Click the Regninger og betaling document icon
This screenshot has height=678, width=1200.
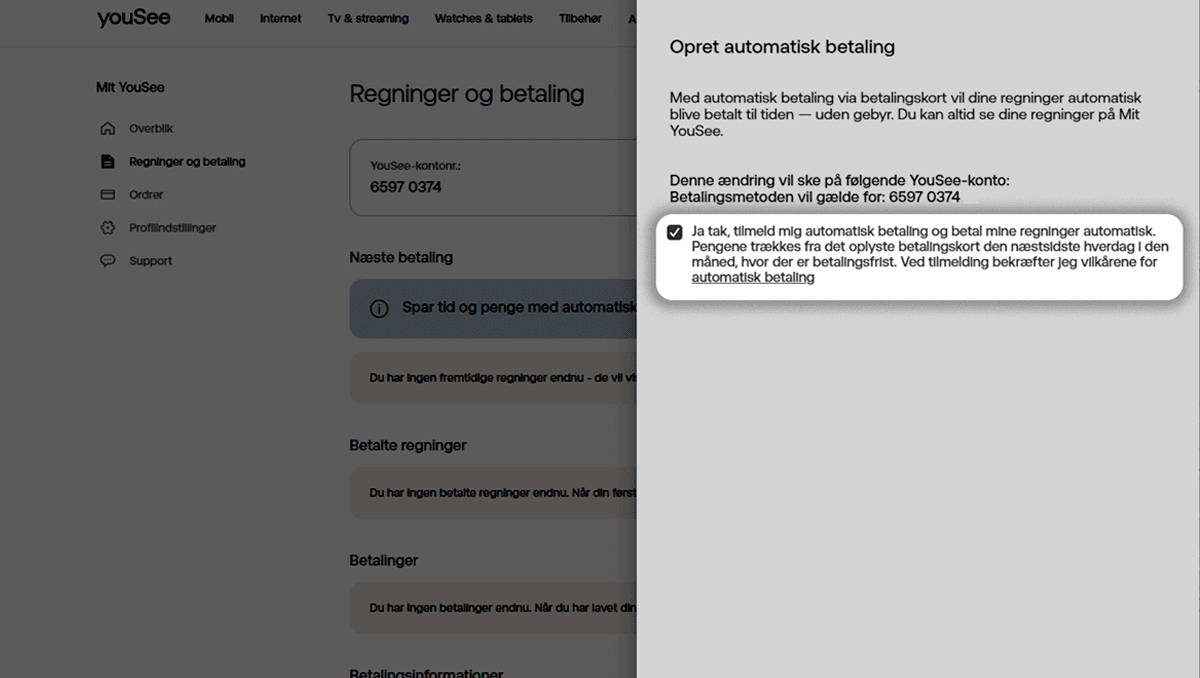coord(108,162)
